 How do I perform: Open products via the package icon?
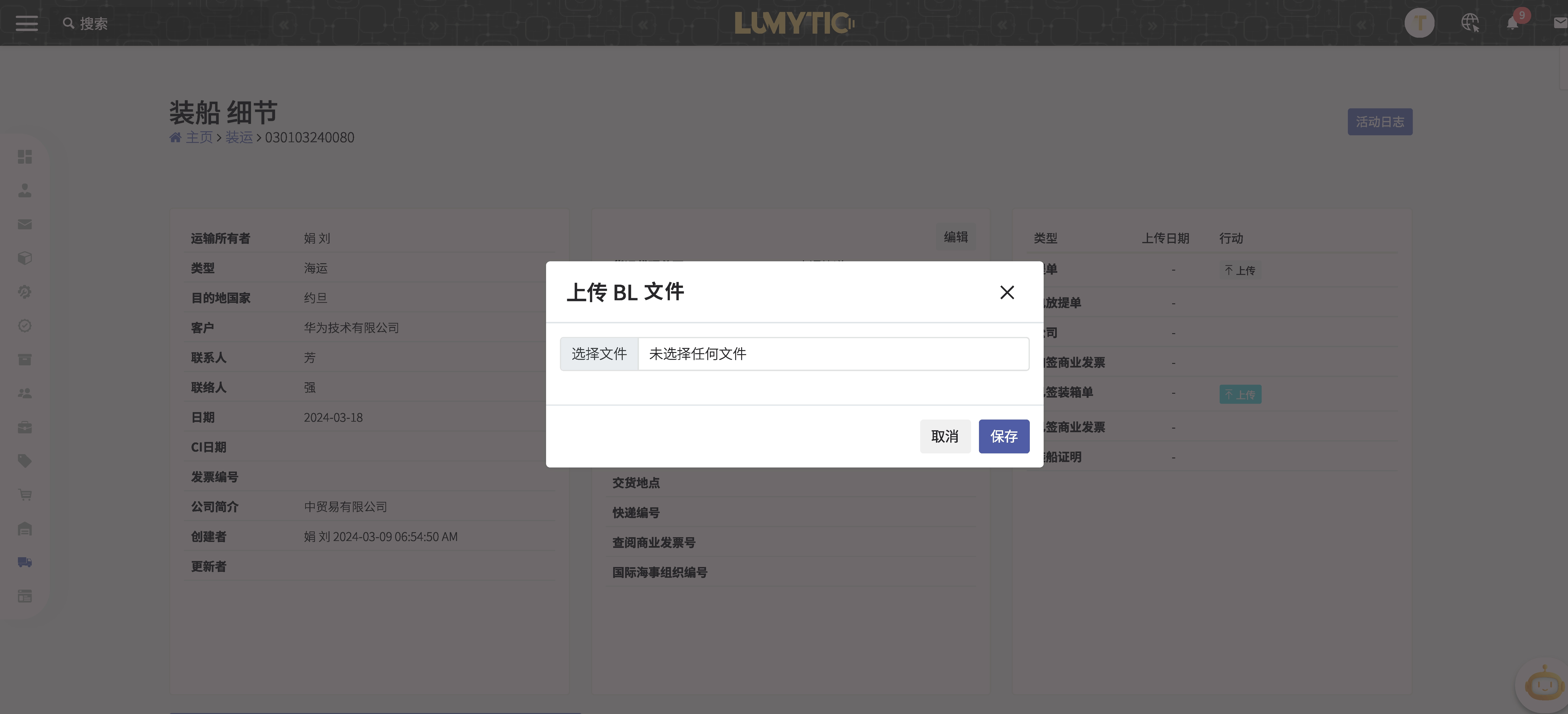click(24, 258)
